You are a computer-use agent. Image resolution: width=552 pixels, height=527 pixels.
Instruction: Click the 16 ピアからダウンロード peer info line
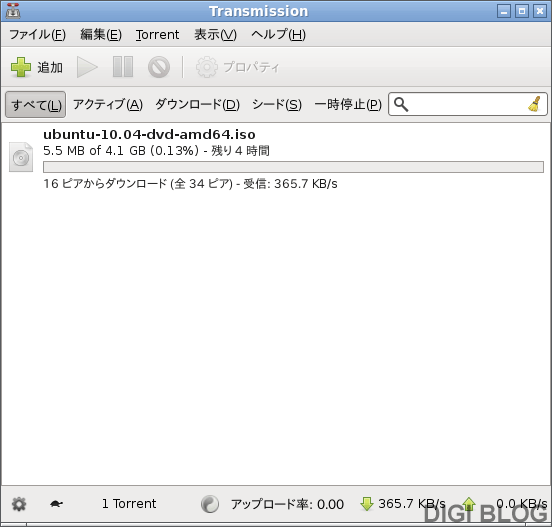point(190,184)
